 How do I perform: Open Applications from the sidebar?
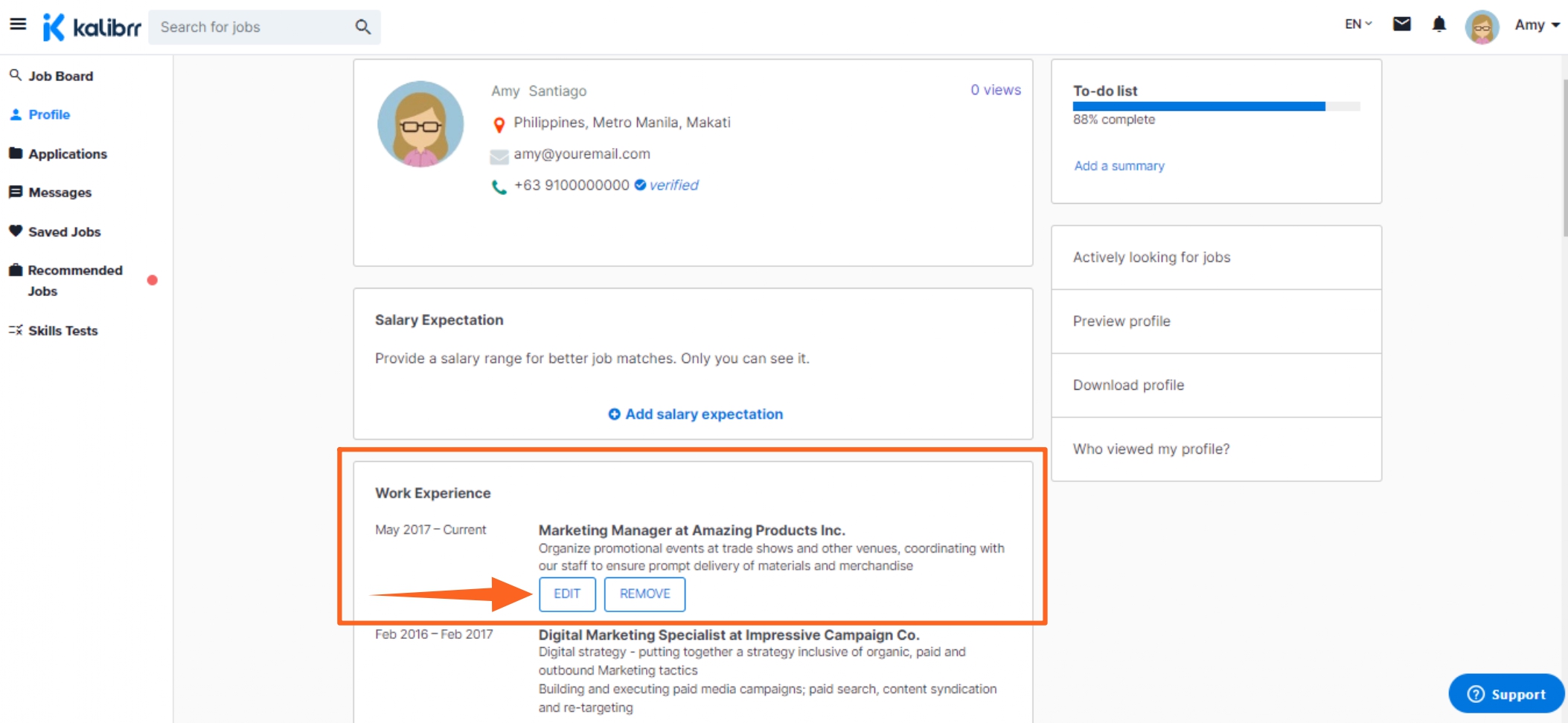[67, 154]
